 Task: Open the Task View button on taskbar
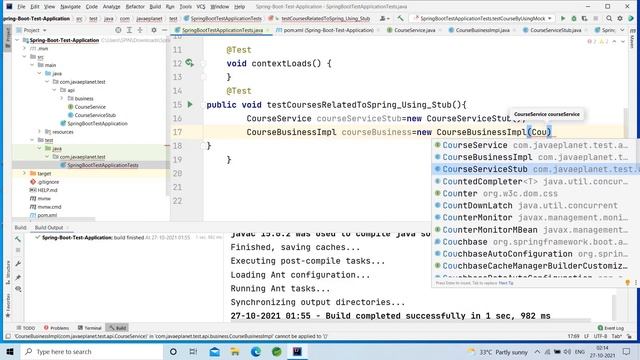click(193, 351)
